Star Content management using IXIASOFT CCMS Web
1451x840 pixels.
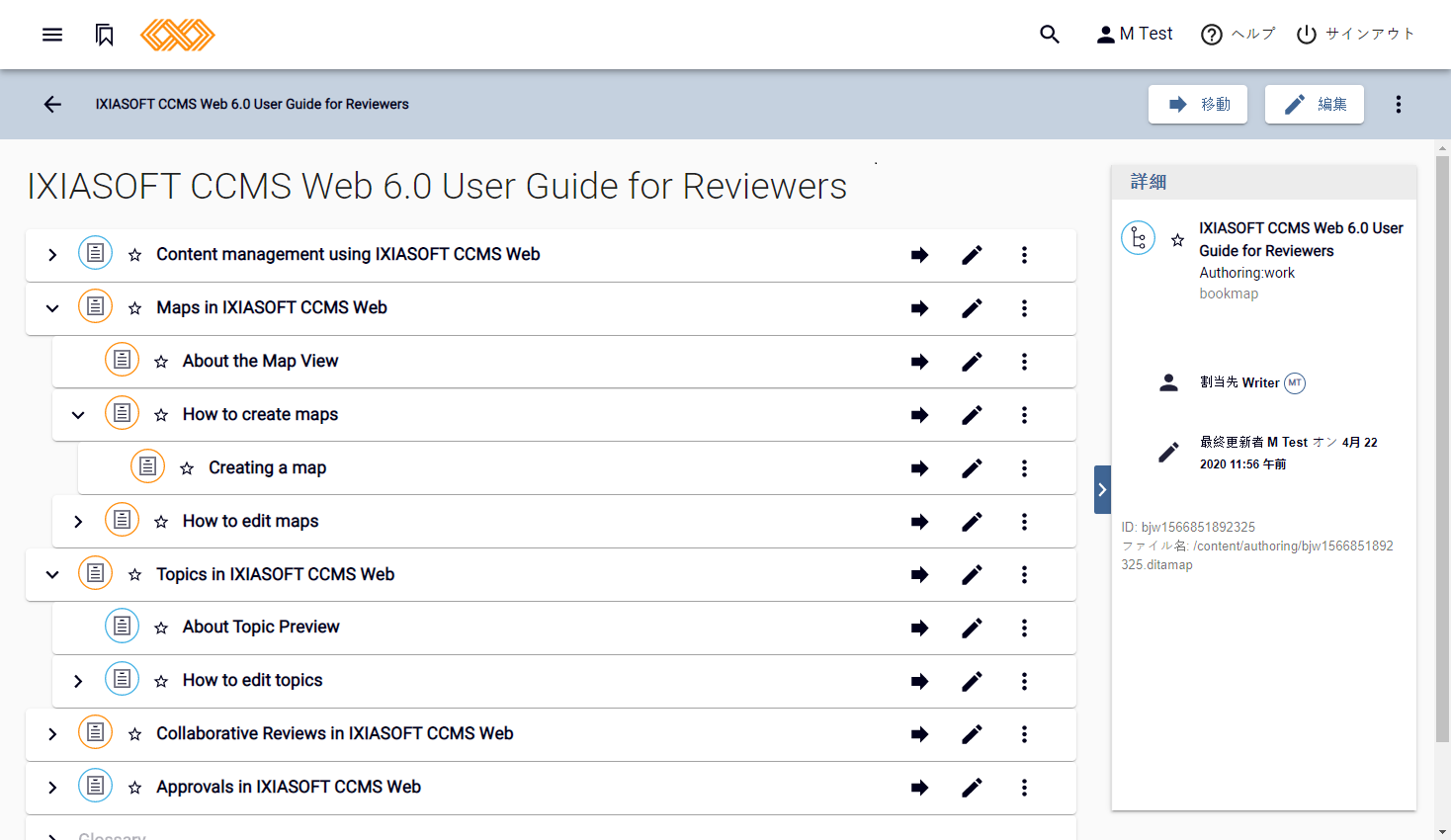coord(135,255)
